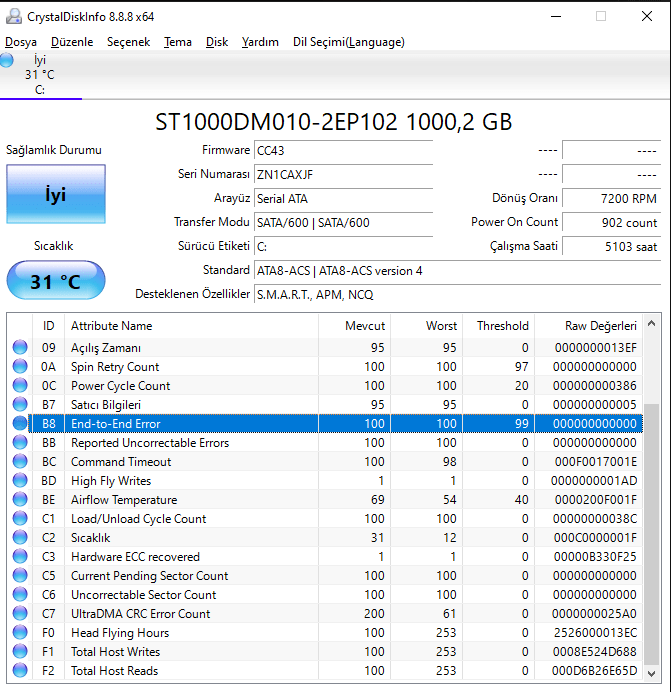
Task: Click the İyi health status button
Action: [x=56, y=194]
